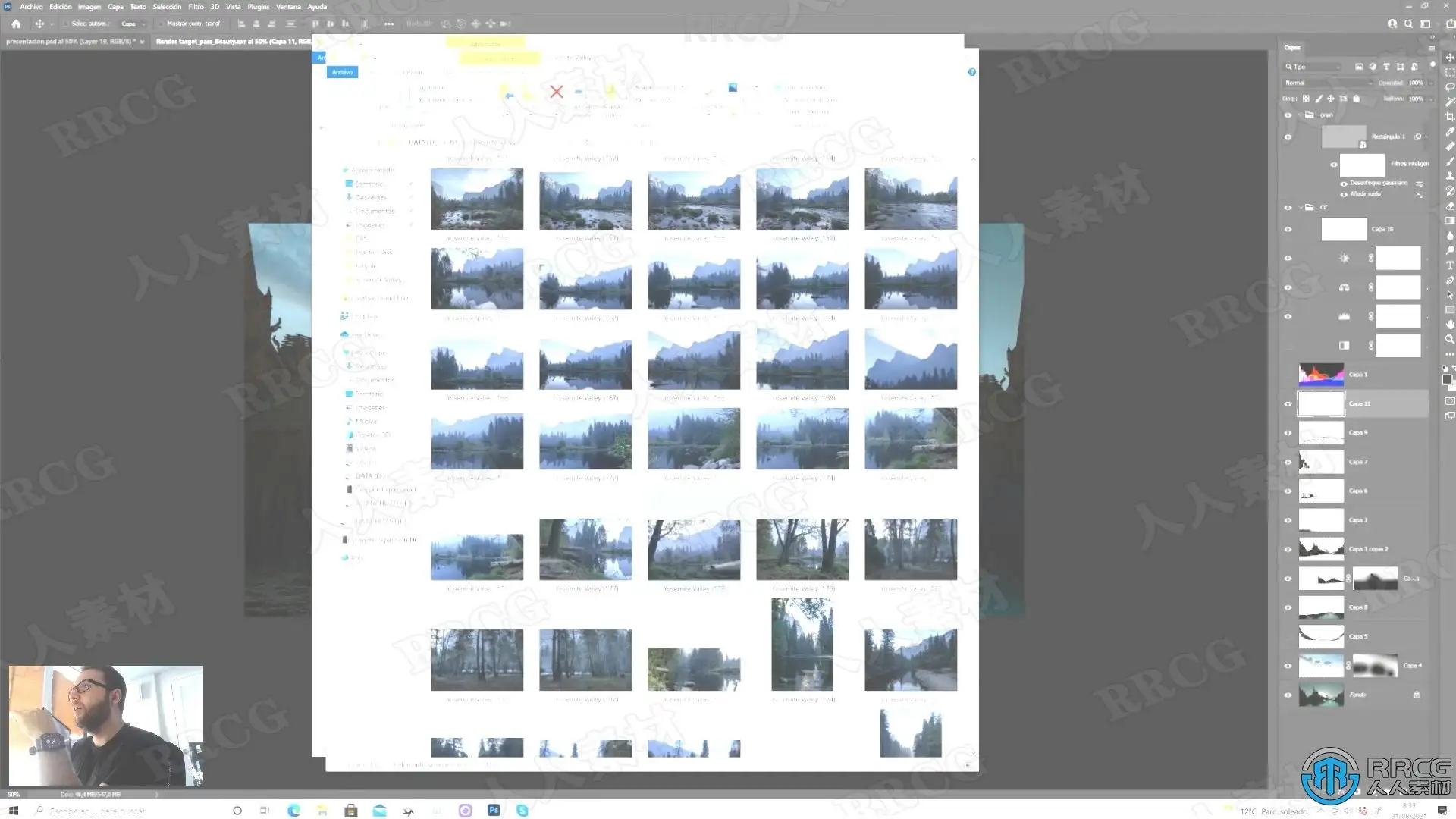Click the Photoshop Home icon
The image size is (1456, 819).
pyautogui.click(x=16, y=24)
